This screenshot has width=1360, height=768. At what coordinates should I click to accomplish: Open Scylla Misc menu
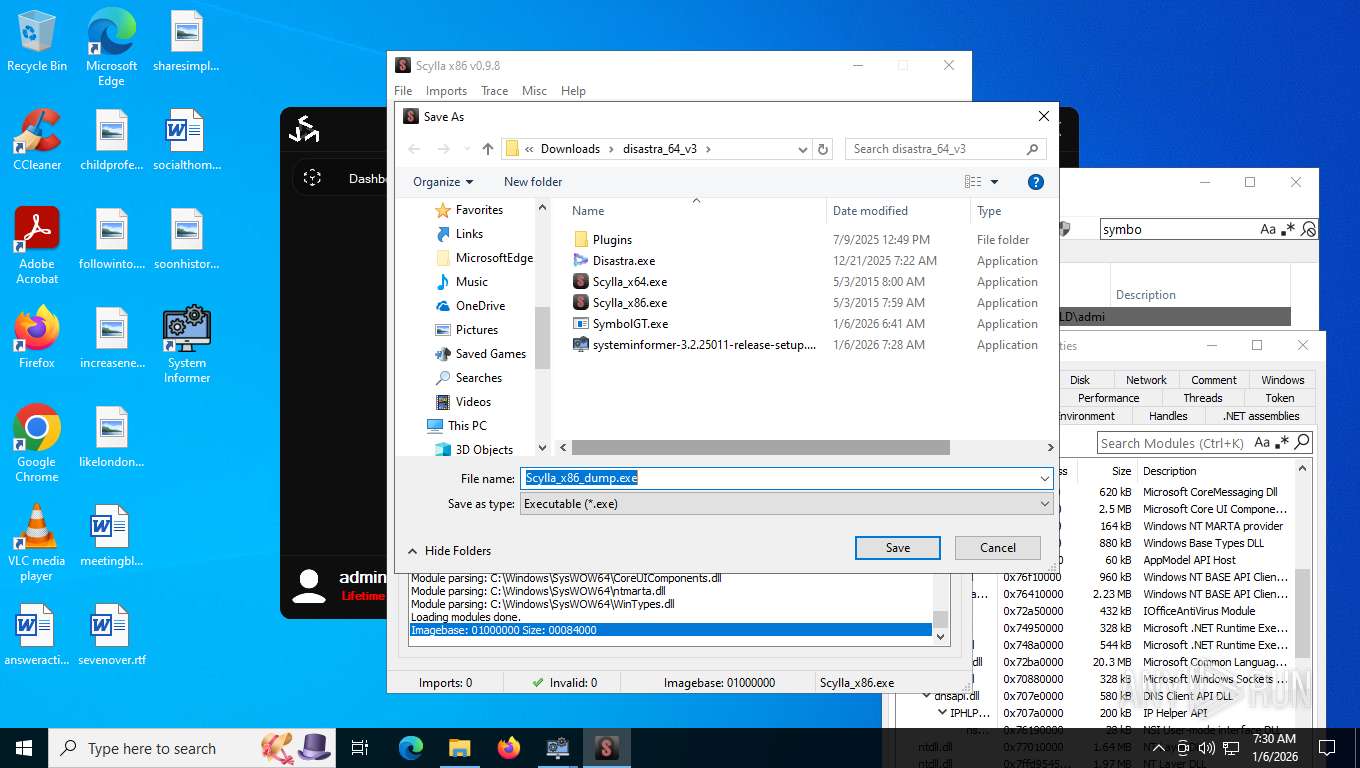(x=534, y=91)
